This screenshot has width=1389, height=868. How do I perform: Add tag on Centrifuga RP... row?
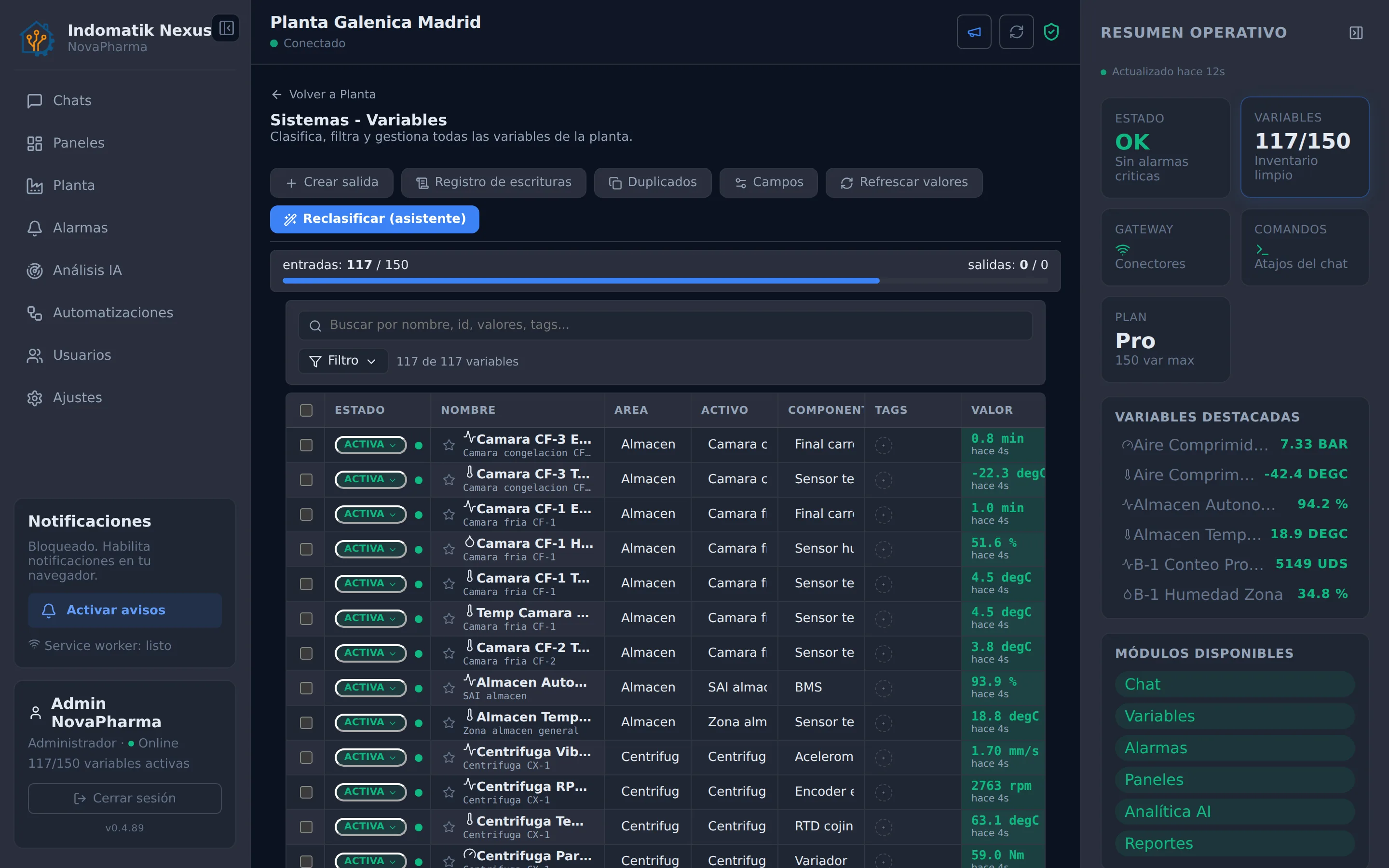[x=884, y=792]
